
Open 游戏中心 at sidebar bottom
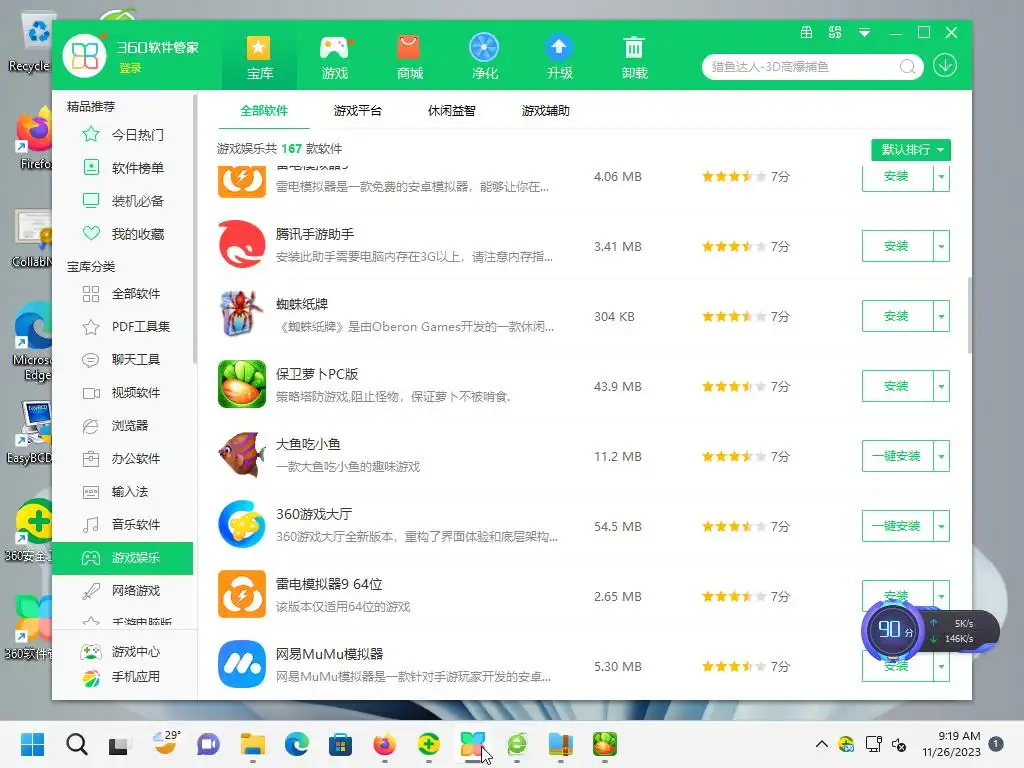click(x=120, y=652)
